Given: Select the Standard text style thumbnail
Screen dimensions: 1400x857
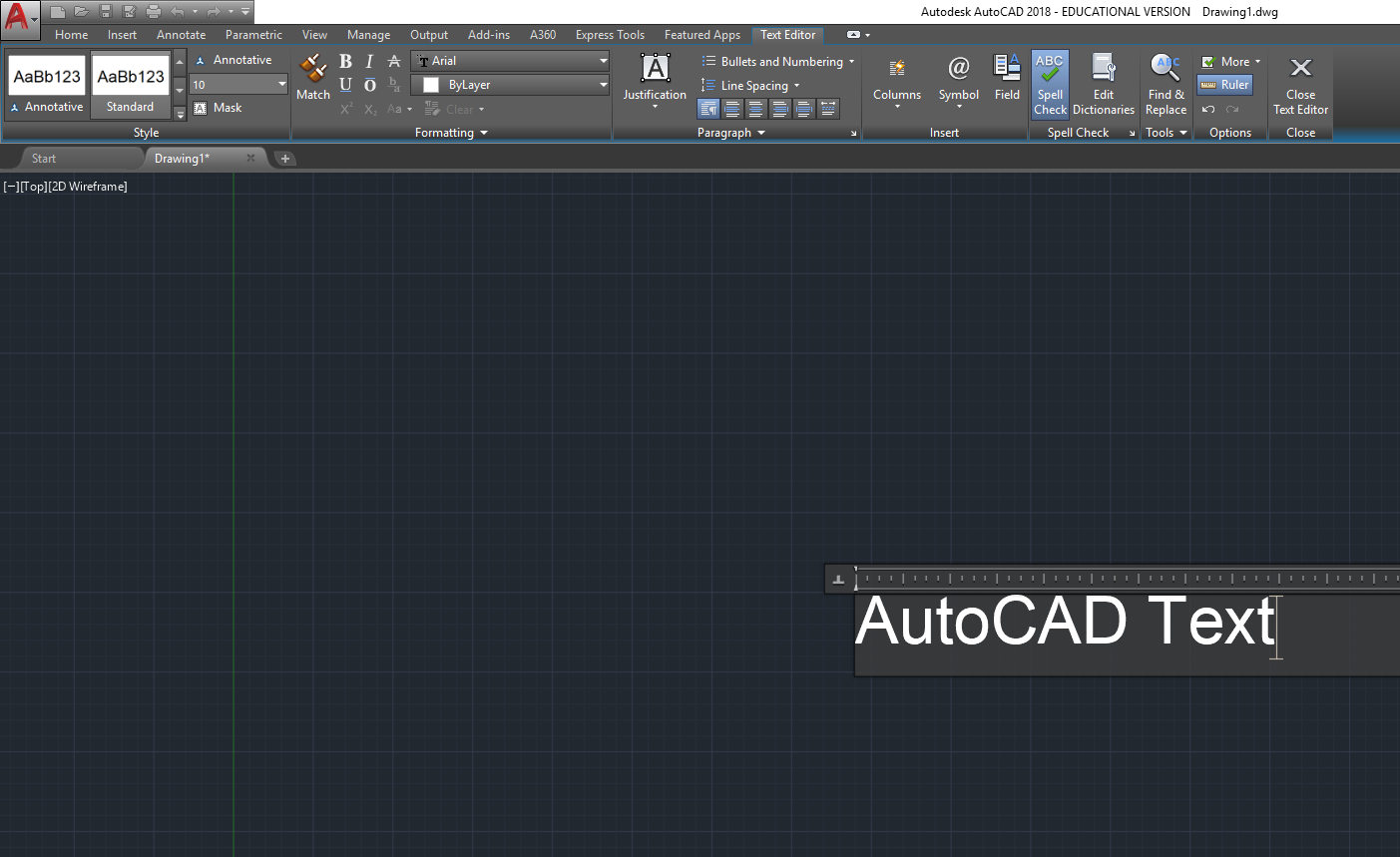Looking at the screenshot, I should 131,86.
